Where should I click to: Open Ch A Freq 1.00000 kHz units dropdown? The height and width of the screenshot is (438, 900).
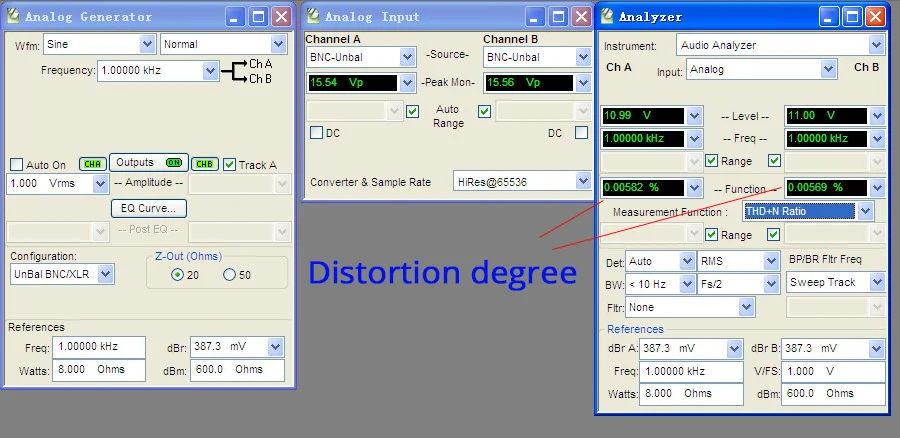pos(695,138)
